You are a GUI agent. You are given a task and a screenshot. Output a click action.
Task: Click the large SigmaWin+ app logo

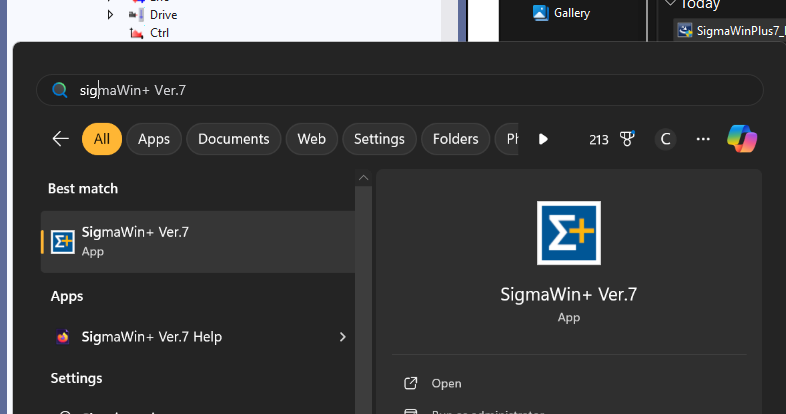click(568, 233)
